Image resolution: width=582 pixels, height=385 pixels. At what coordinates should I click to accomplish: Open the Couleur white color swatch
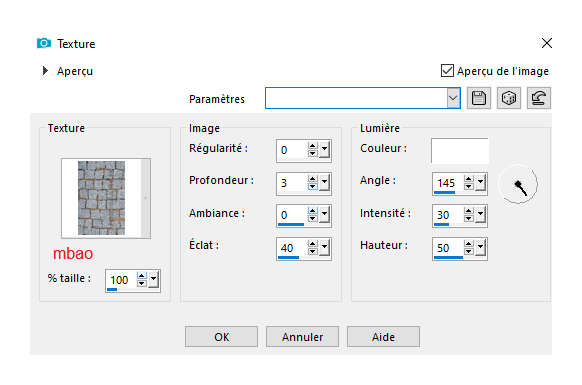(460, 151)
